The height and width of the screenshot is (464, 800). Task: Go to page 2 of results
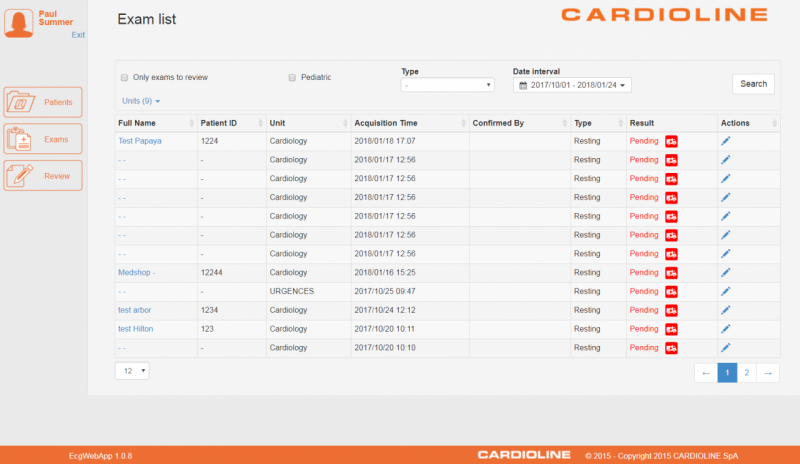tap(747, 373)
